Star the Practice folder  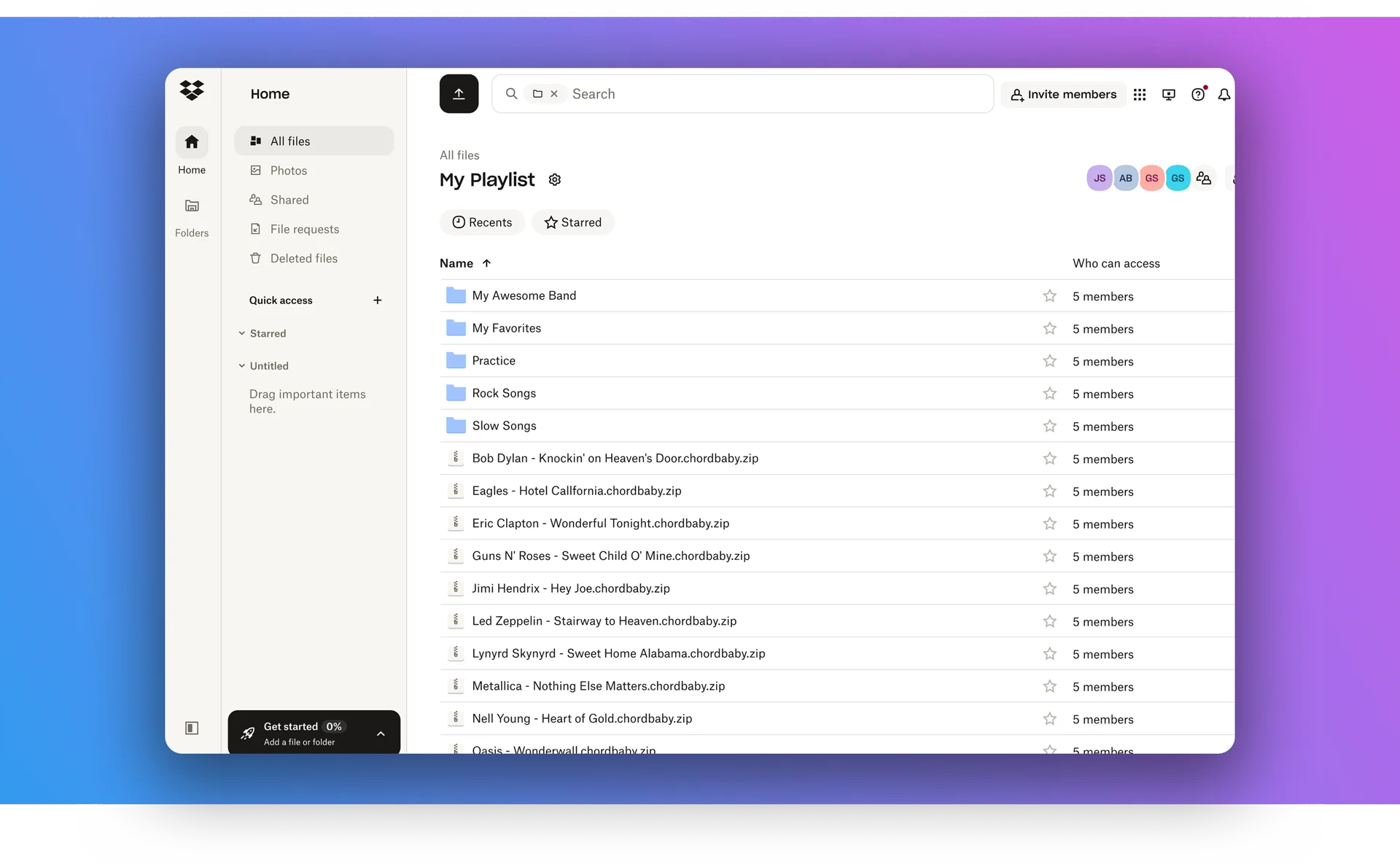(1049, 361)
